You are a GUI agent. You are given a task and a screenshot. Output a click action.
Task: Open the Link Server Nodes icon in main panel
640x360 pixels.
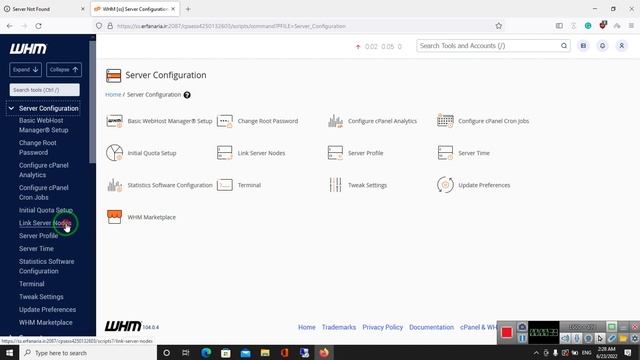coord(224,153)
